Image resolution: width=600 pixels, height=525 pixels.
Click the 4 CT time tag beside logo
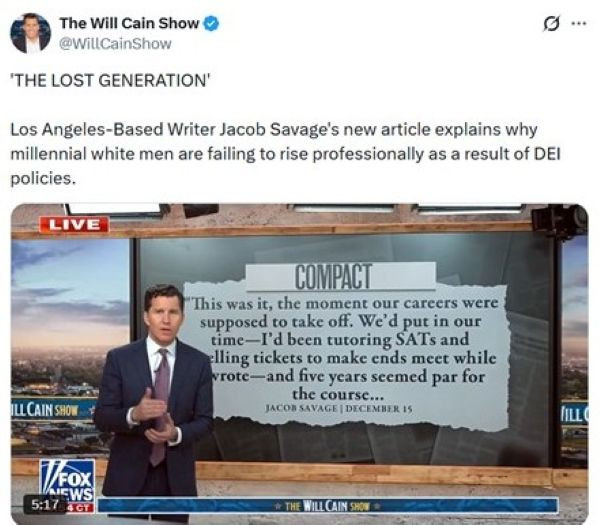(x=80, y=508)
